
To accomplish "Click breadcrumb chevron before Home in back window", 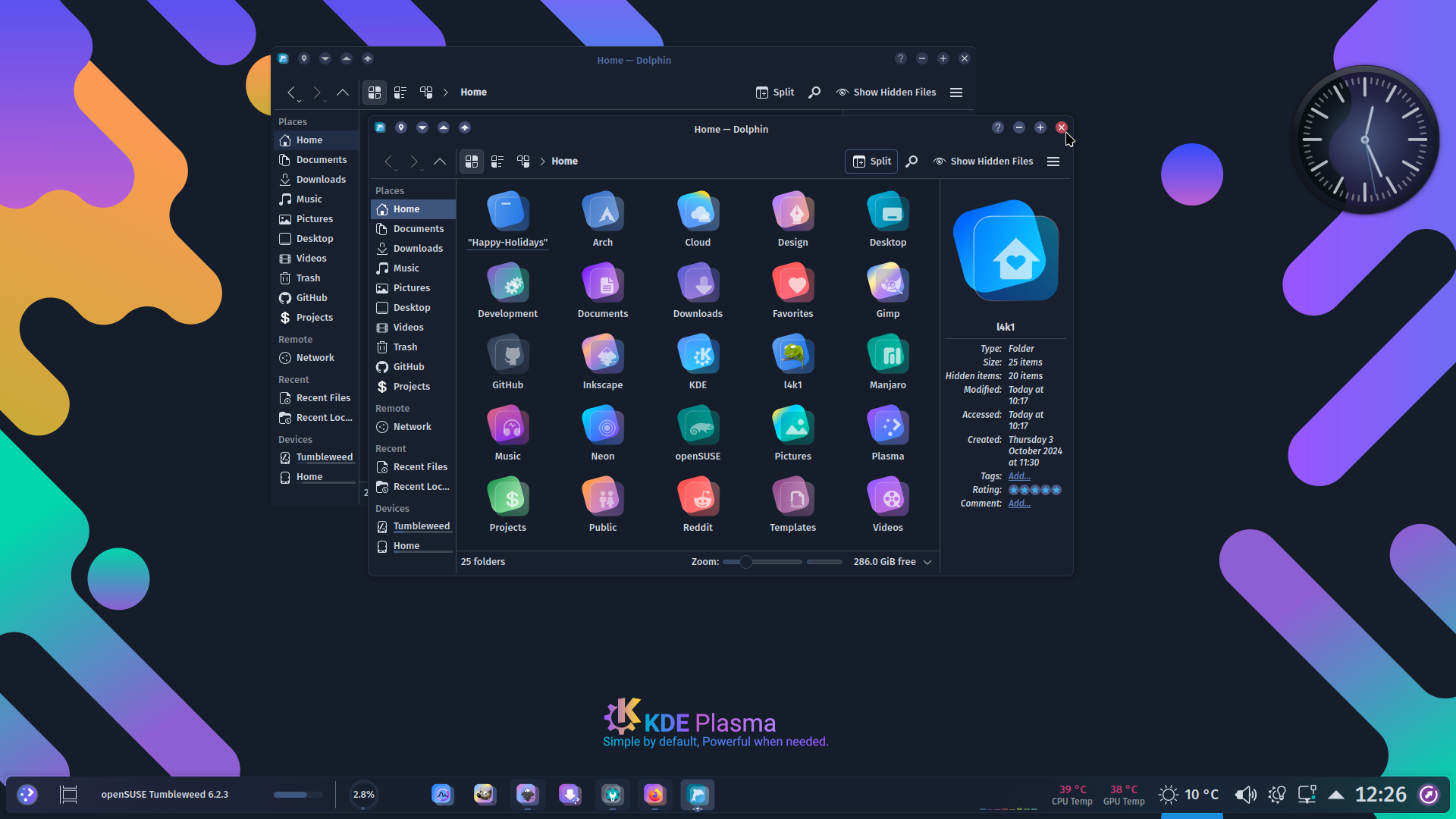I will point(446,93).
